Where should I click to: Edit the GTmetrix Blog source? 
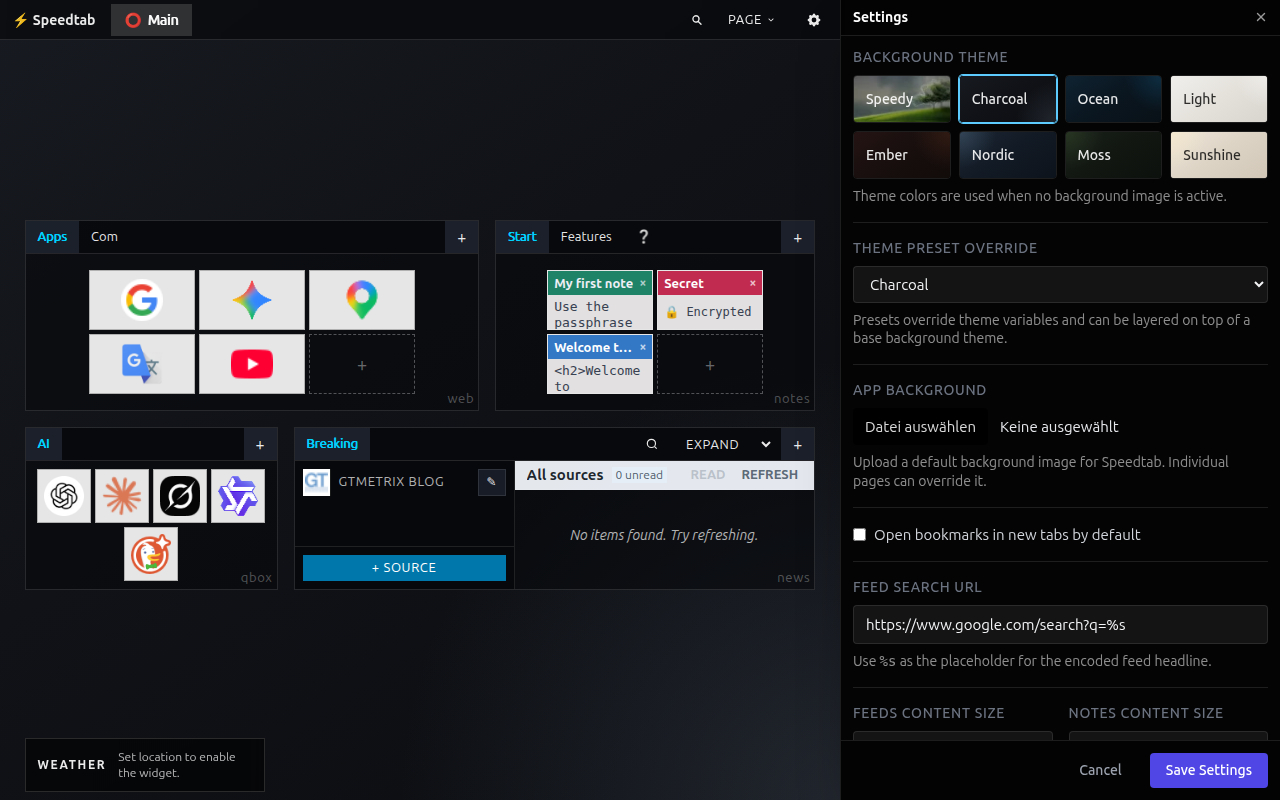pos(491,482)
